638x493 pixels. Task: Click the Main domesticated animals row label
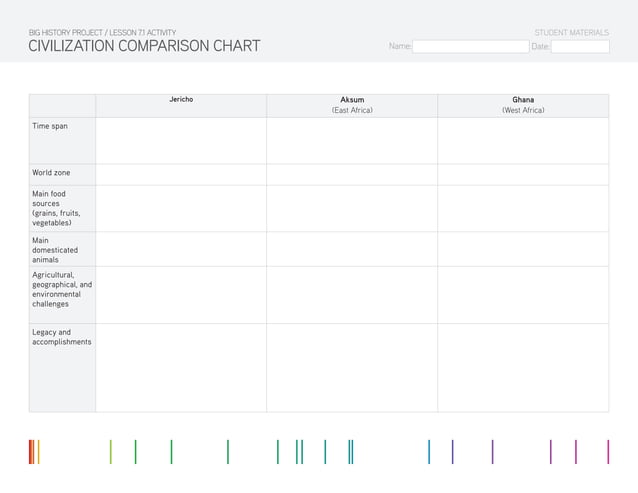[55, 249]
